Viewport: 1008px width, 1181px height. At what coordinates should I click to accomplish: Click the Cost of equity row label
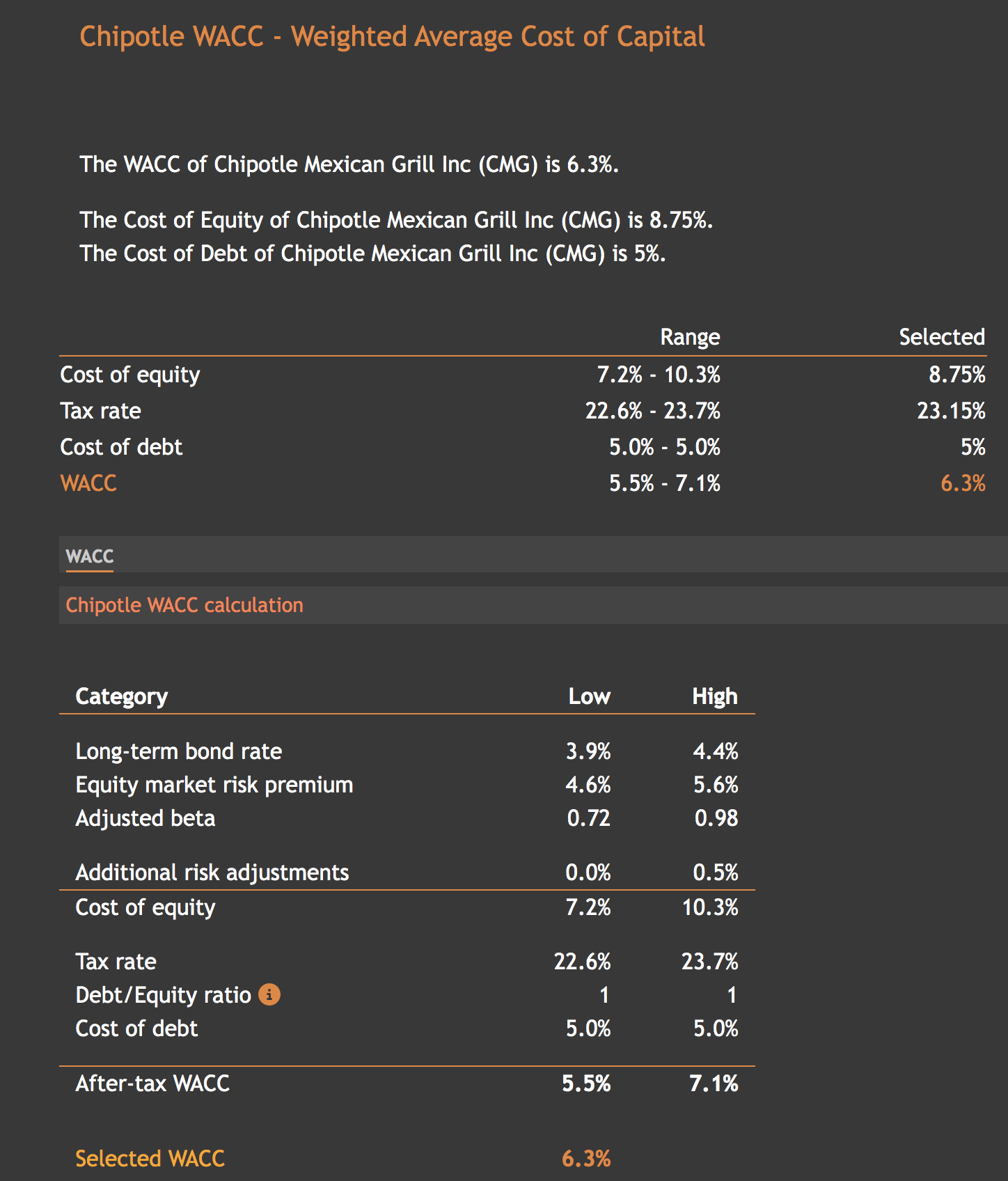click(129, 374)
